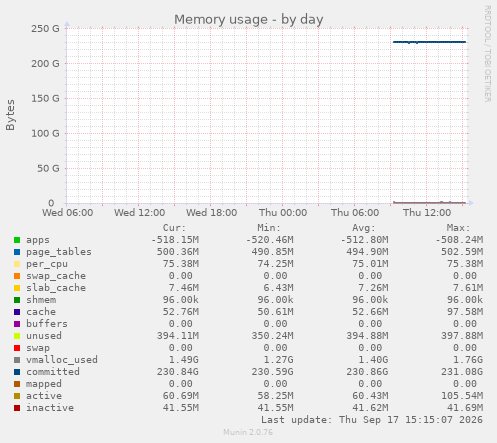Click the swap_cache legend label

coord(56,276)
